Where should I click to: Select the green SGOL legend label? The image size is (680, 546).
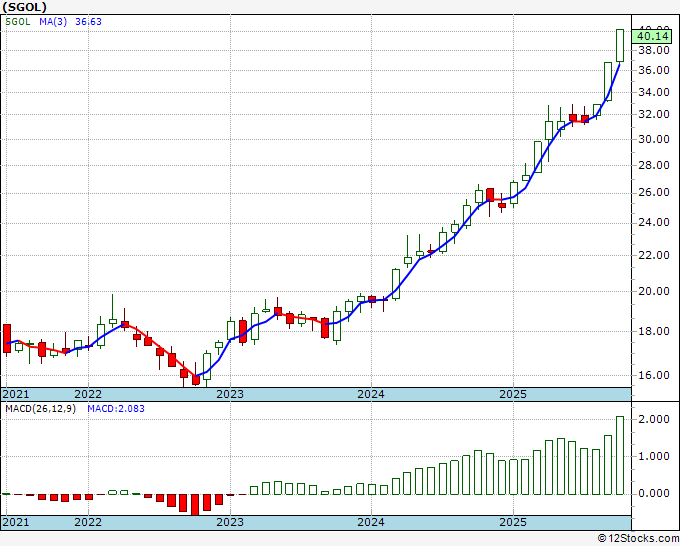pyautogui.click(x=18, y=22)
